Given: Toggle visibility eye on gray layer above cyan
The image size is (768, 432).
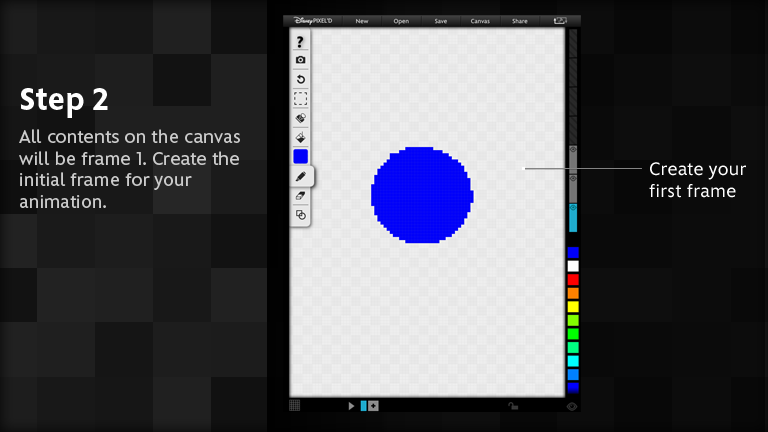Looking at the screenshot, I should point(573,178).
